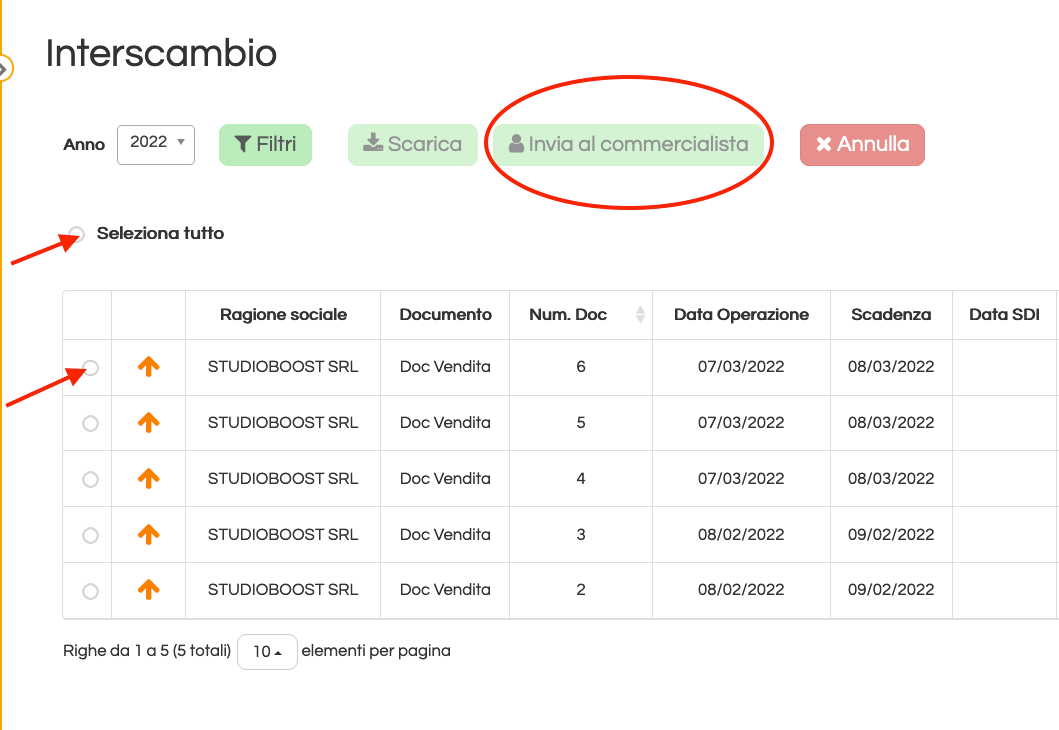The image size is (1059, 730).
Task: Click operation date 07/03/2022 of document 5
Action: click(x=741, y=423)
